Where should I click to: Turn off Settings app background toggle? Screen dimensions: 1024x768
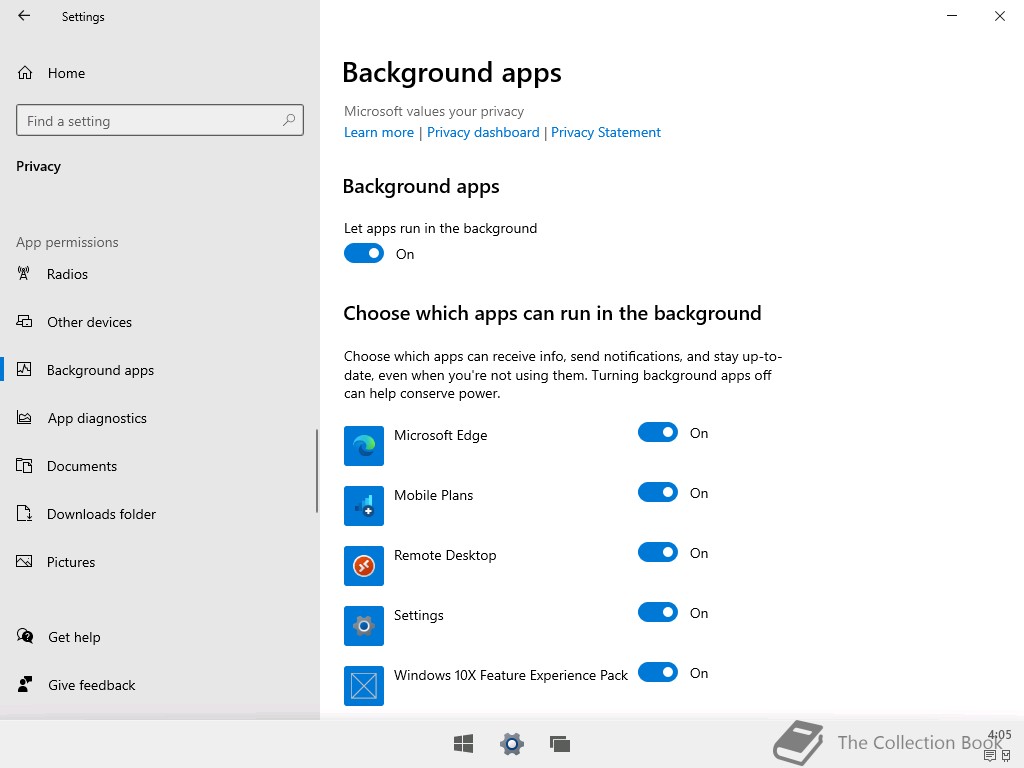pos(658,613)
